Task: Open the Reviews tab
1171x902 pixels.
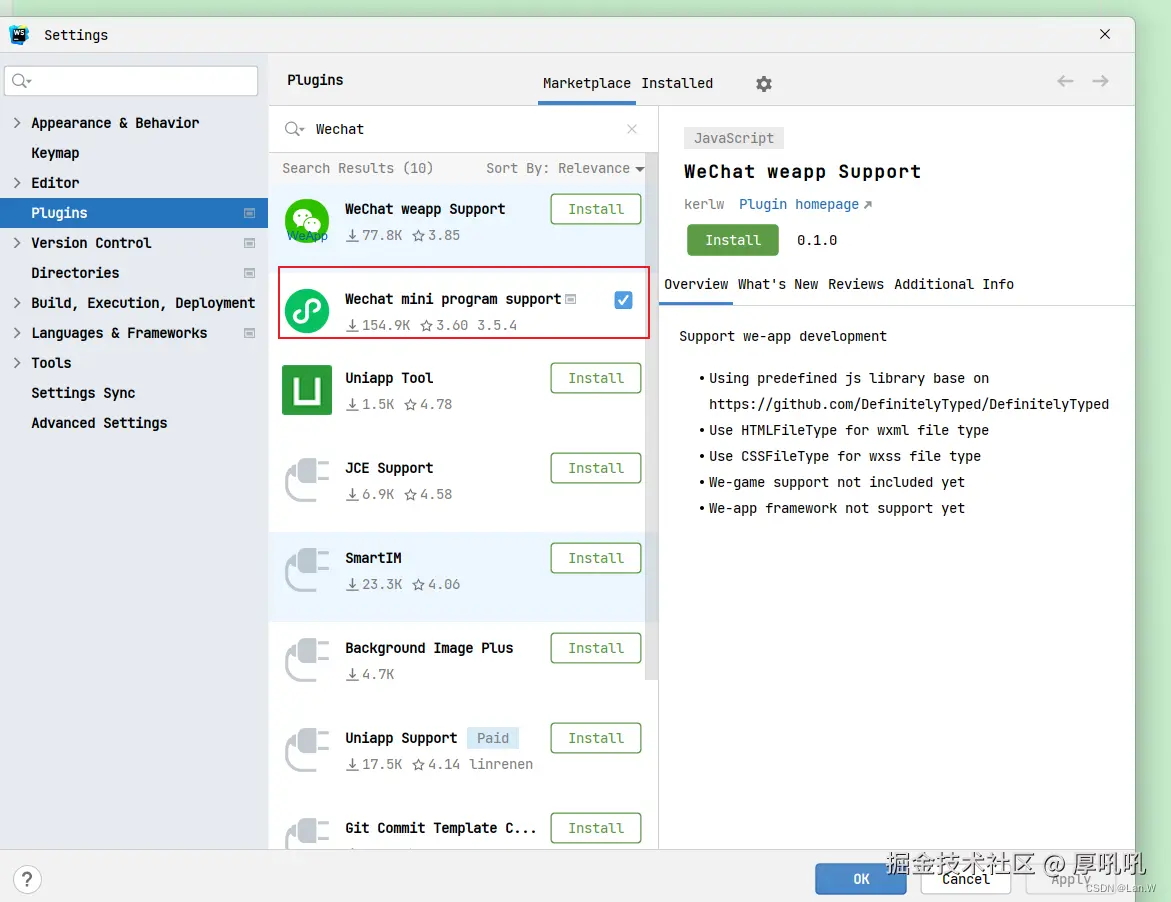Action: tap(856, 284)
